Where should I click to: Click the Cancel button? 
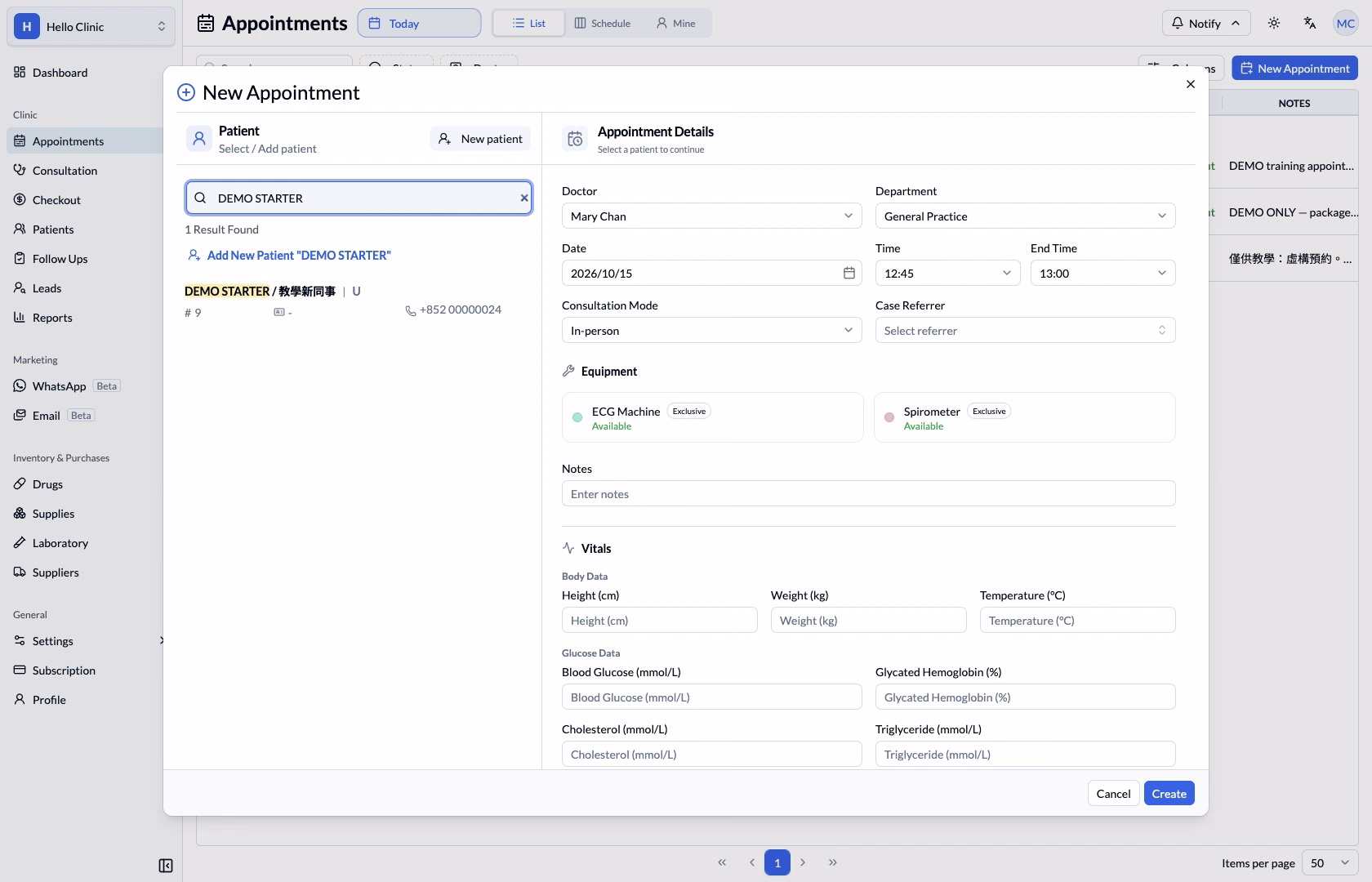tap(1113, 793)
